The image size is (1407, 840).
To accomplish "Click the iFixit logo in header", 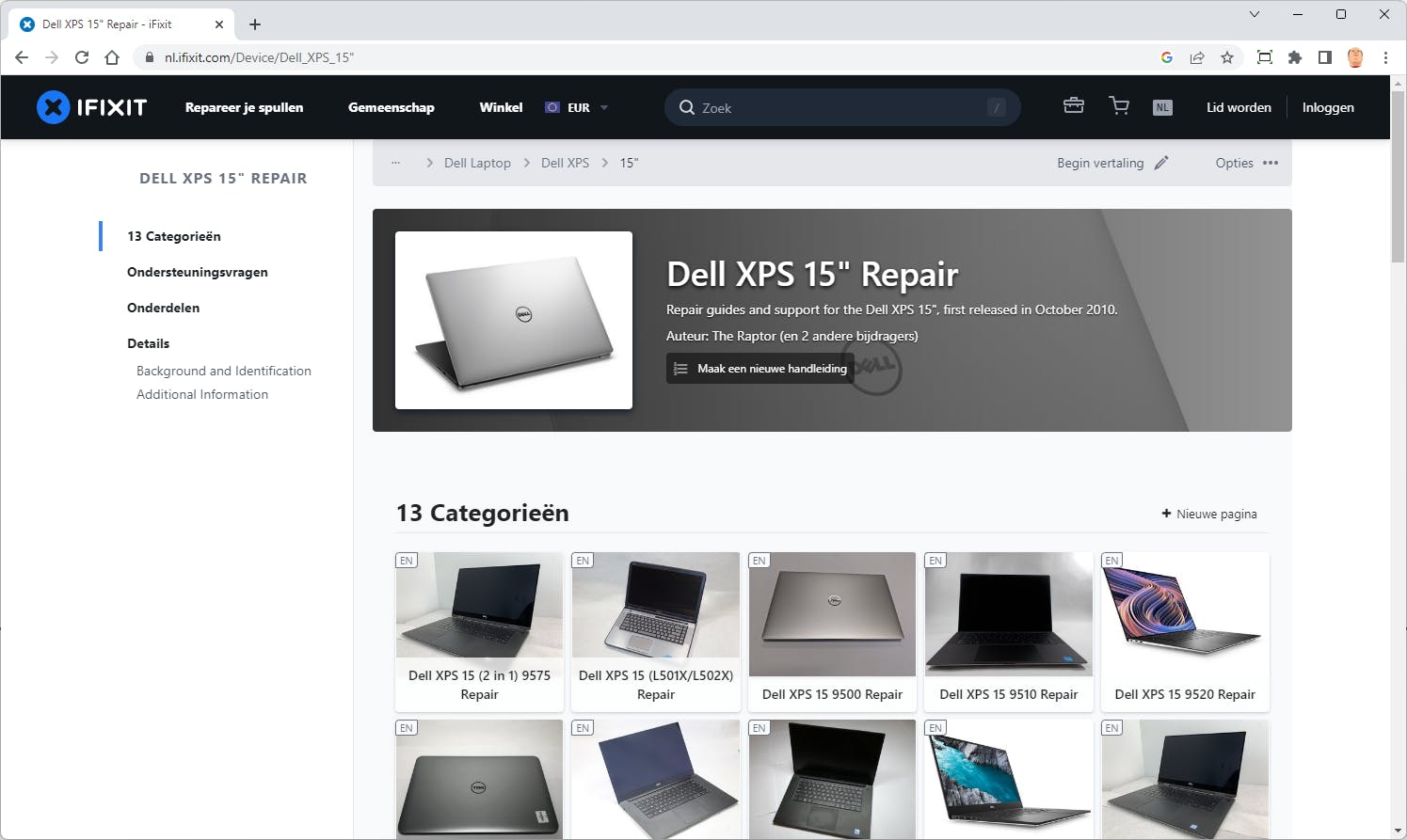I will click(x=91, y=107).
